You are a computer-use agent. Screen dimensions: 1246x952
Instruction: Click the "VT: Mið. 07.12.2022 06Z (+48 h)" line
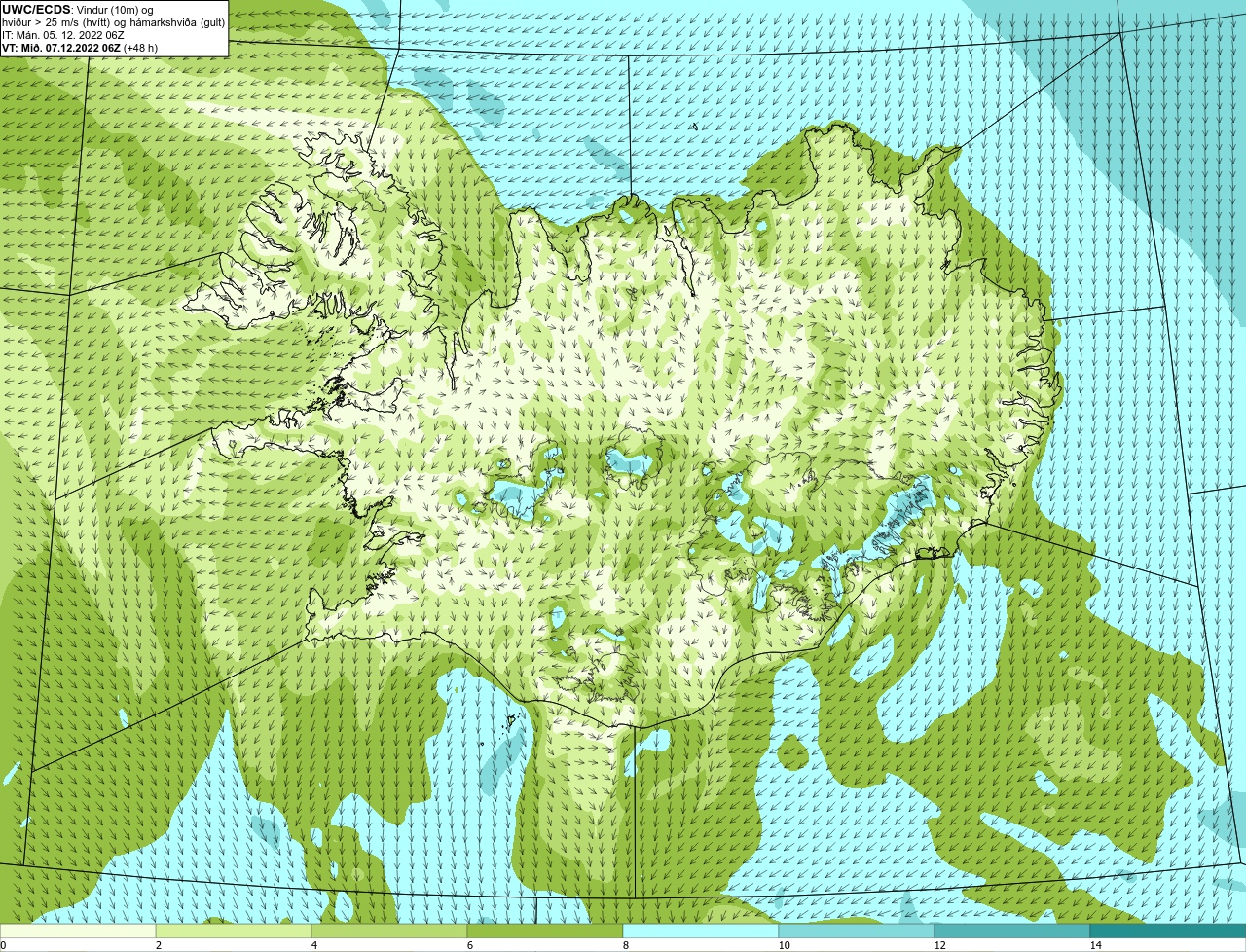coord(80,48)
